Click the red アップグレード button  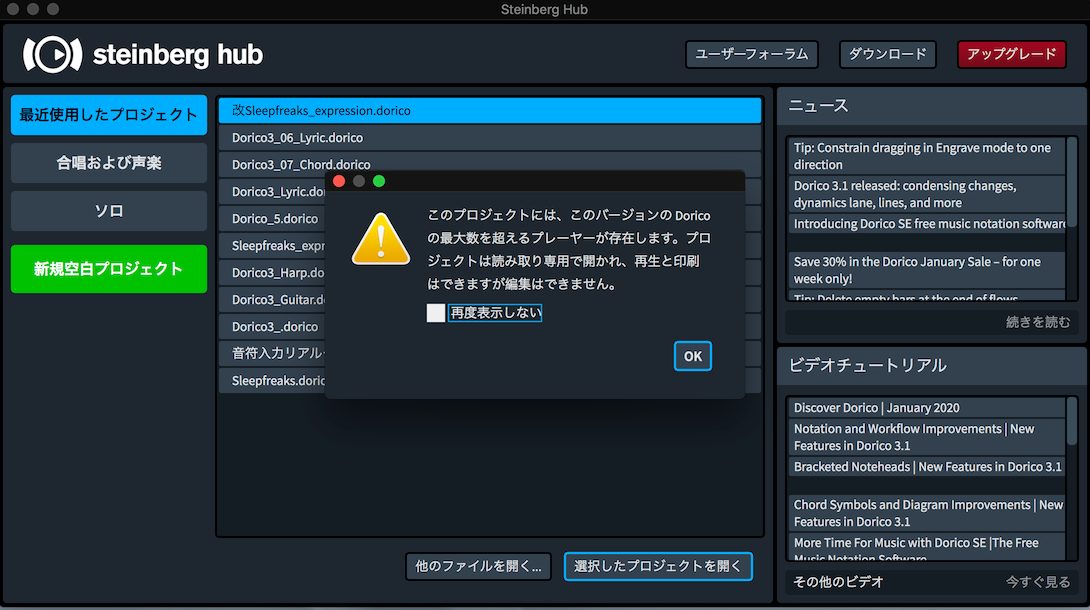[1011, 54]
